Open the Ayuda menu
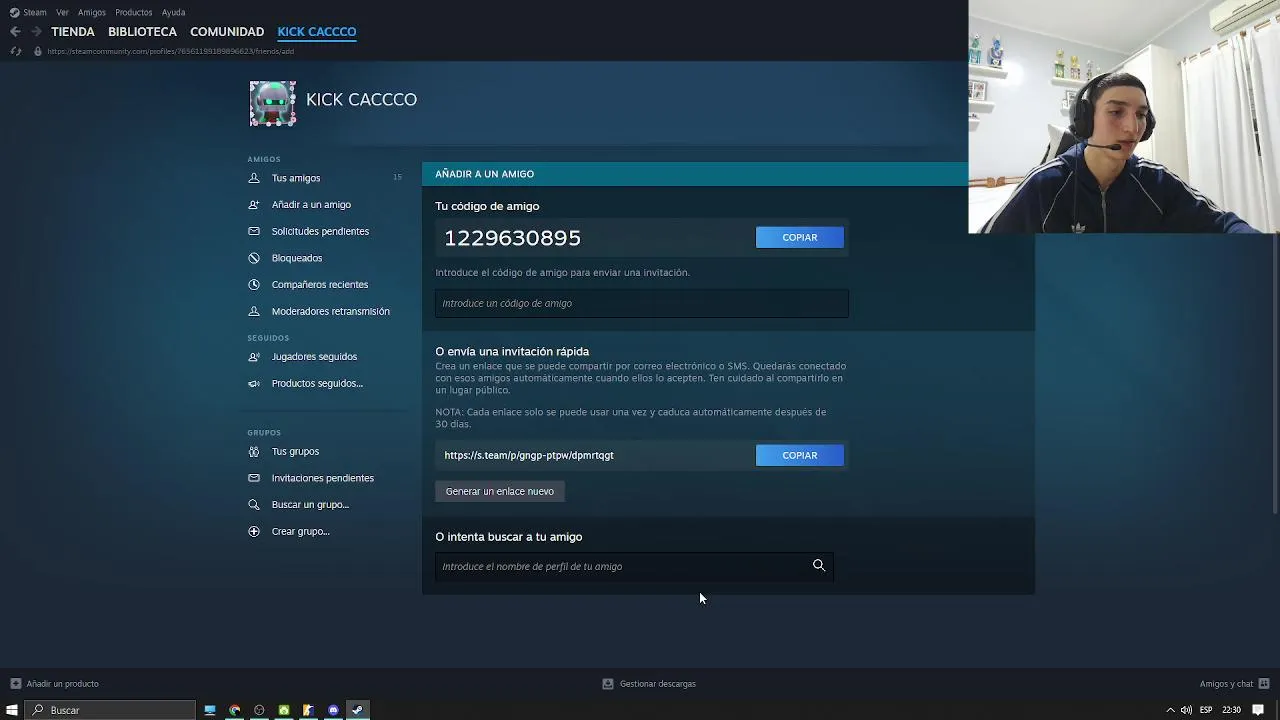 click(173, 12)
